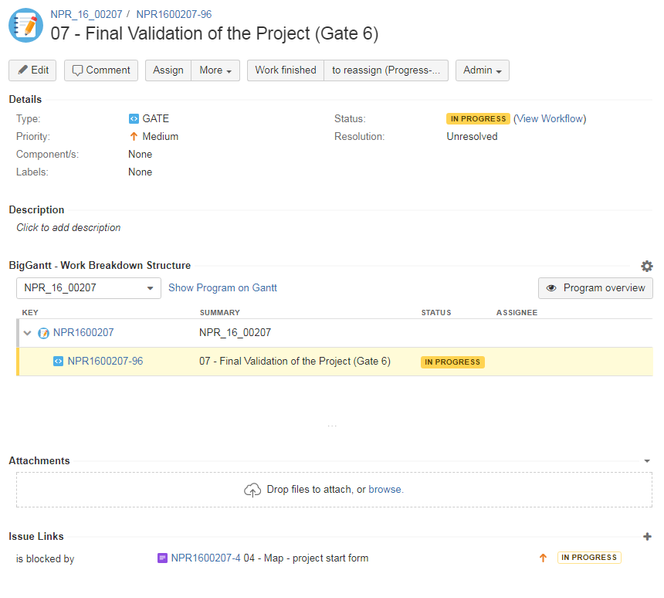Click to reassign (Progress-...) button
The image size is (664, 598).
(386, 70)
